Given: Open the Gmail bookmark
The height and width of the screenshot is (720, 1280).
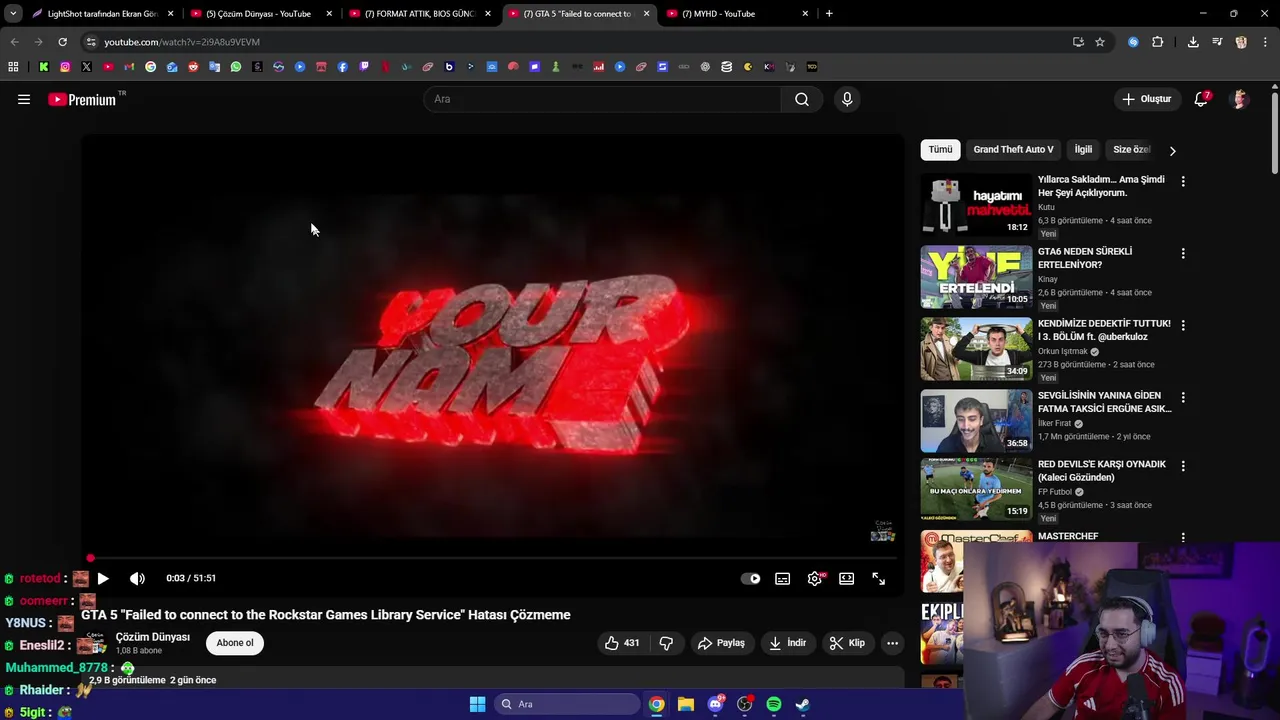Looking at the screenshot, I should [129, 67].
